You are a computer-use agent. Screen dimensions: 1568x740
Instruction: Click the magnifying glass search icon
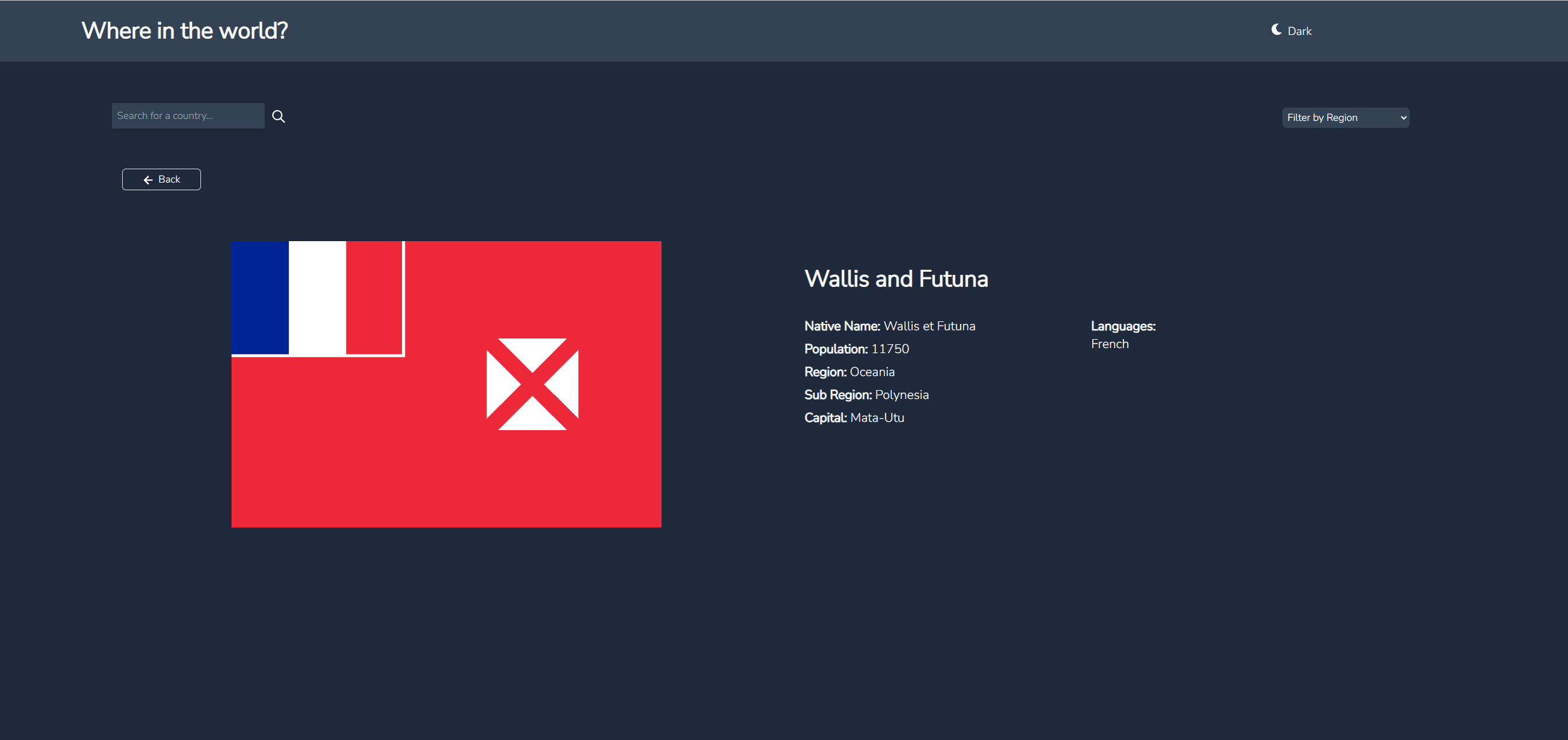click(279, 116)
